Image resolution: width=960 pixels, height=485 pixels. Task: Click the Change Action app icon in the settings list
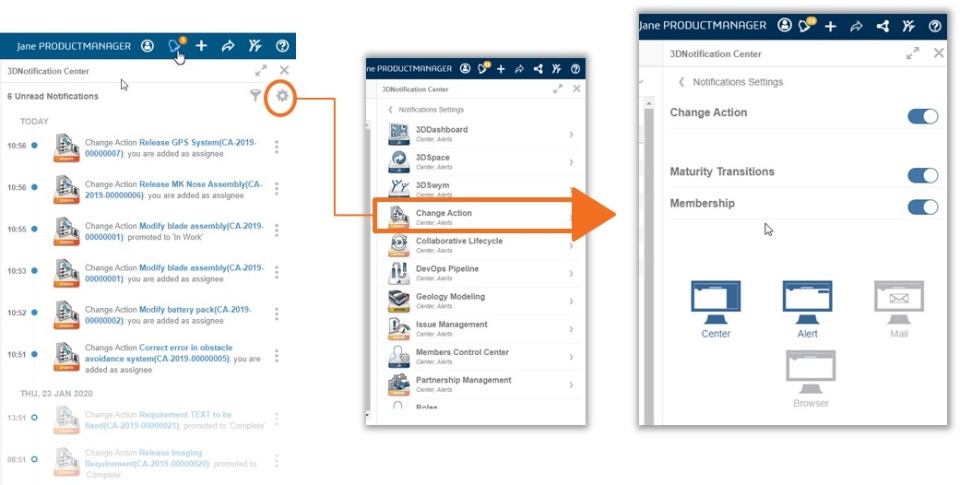[399, 217]
